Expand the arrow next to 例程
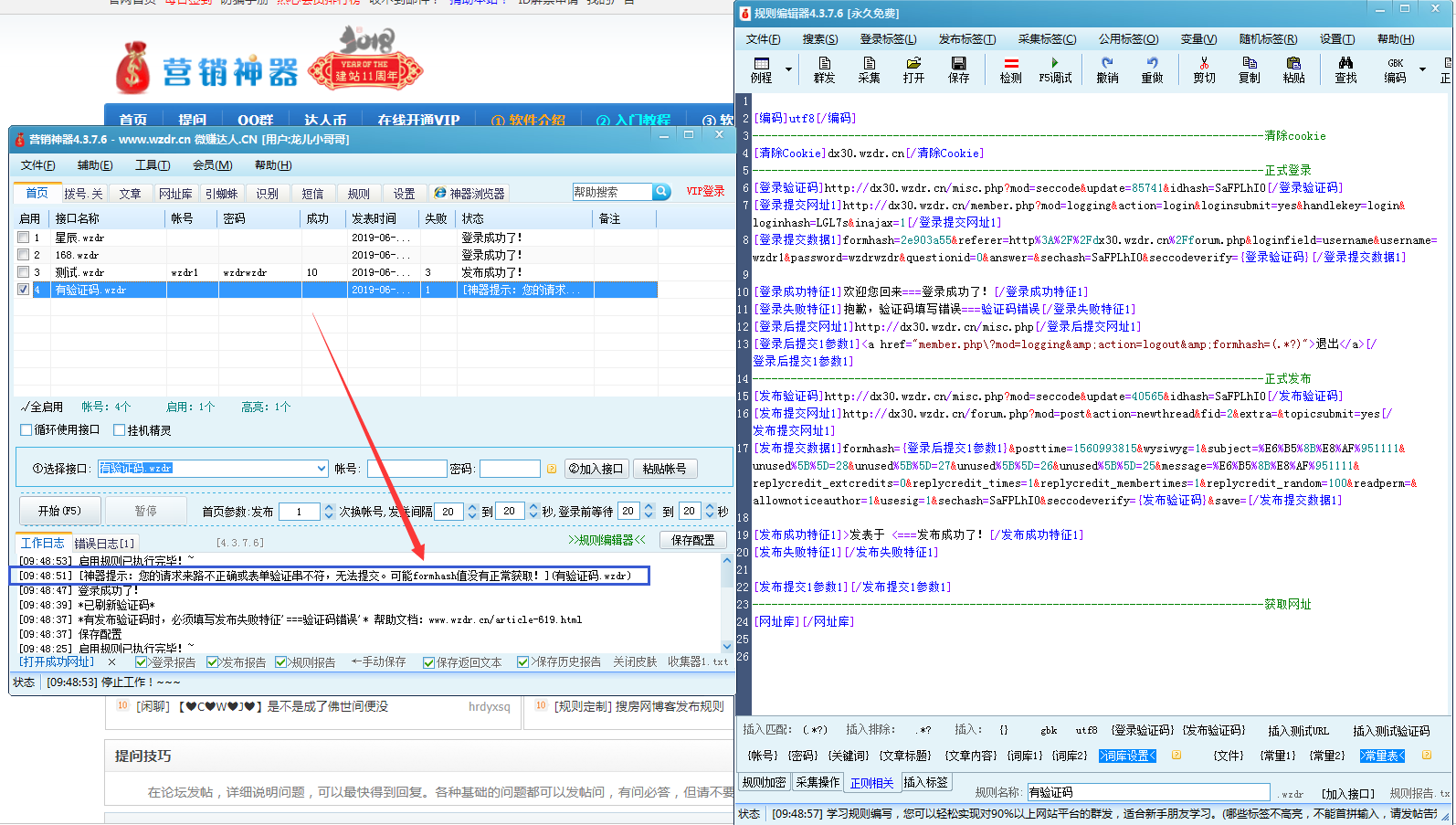Image resolution: width=1456 pixels, height=825 pixels. 787,69
